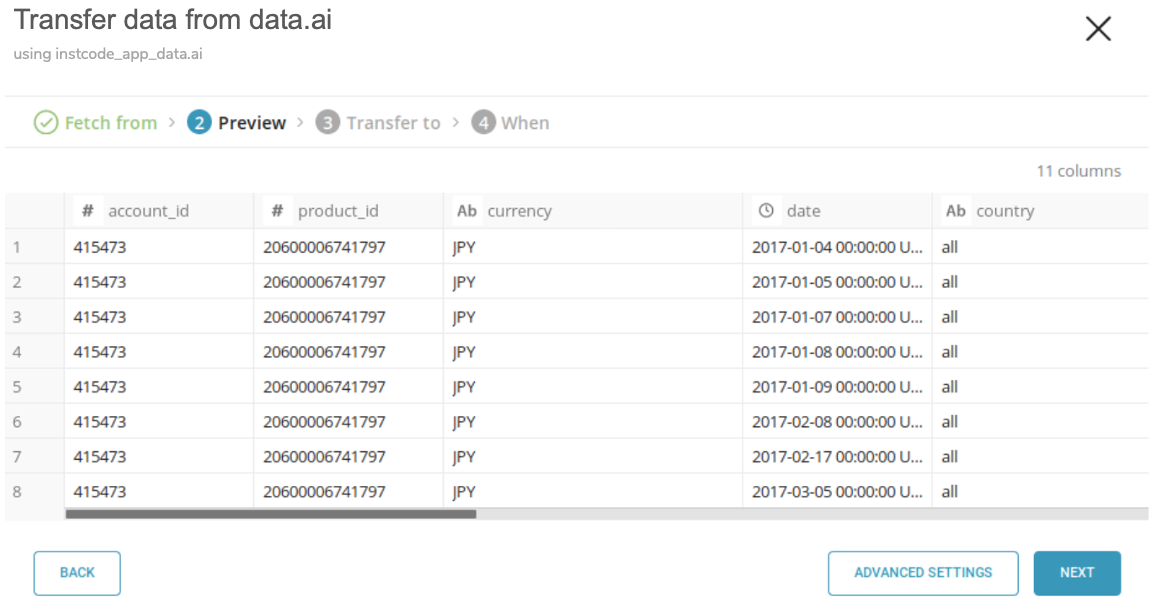Viewport: 1151px width, 604px height.
Task: Open the Transfer to step
Action: (392, 123)
